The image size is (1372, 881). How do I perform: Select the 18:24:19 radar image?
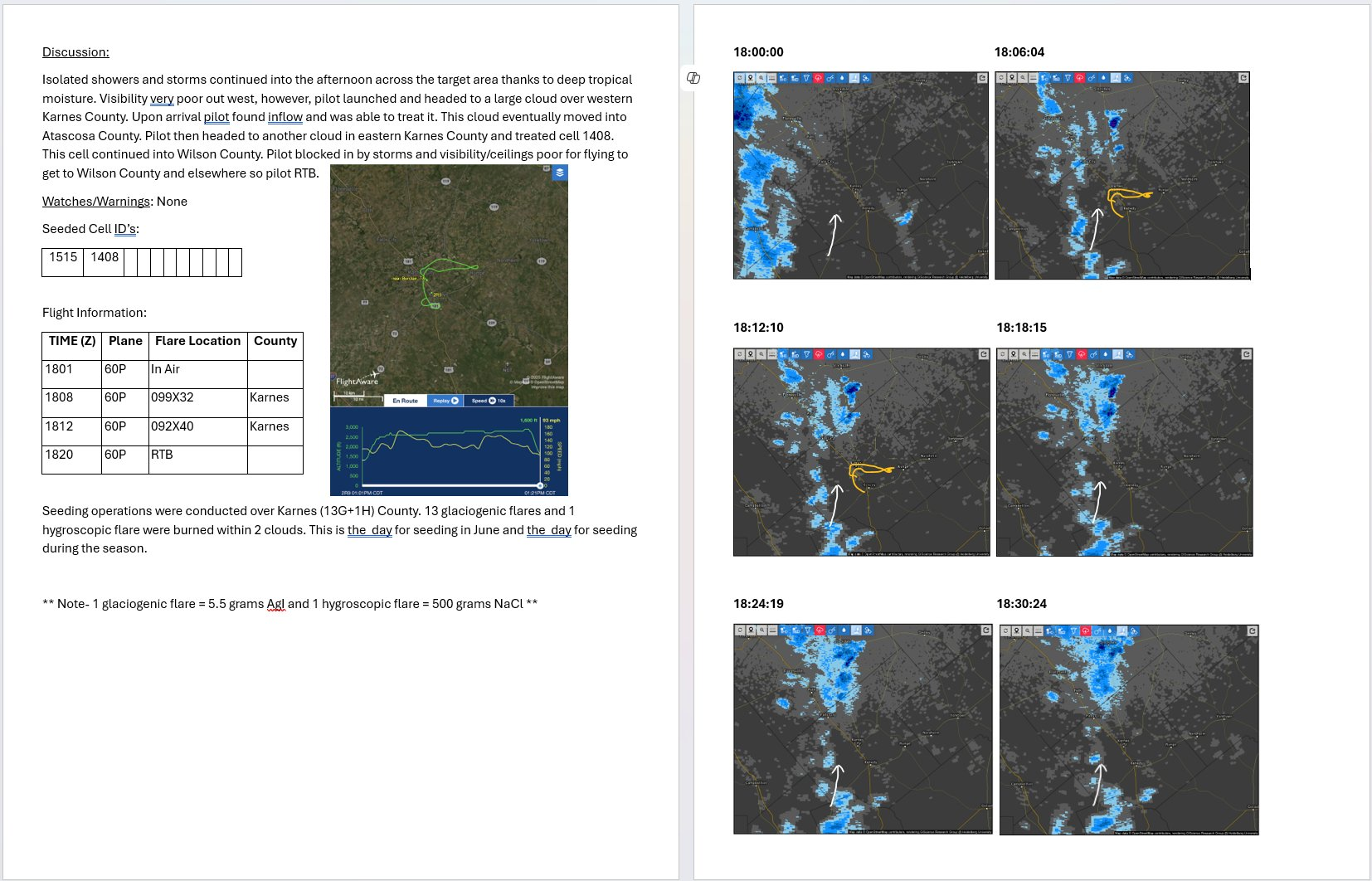click(863, 729)
